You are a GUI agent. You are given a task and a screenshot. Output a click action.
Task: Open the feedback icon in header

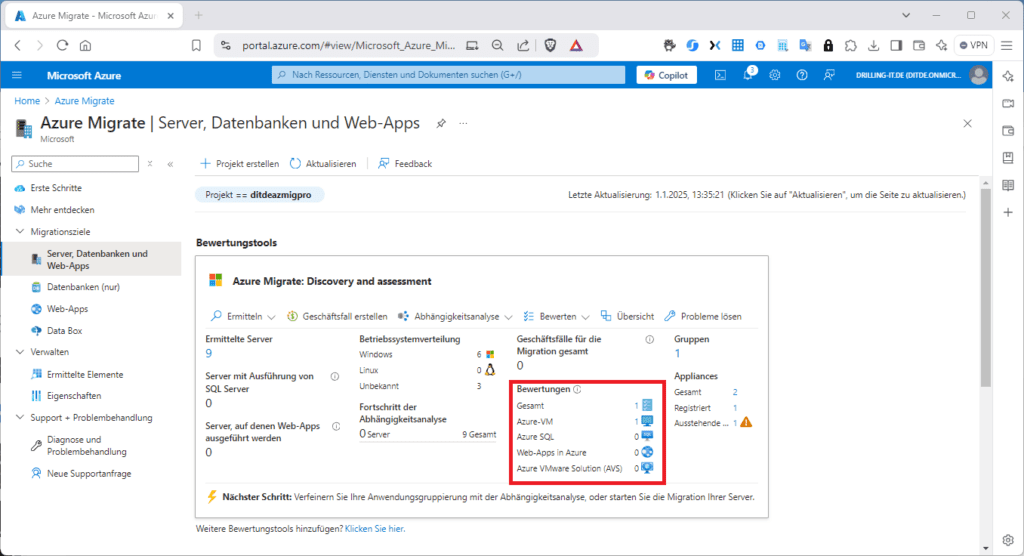829,75
